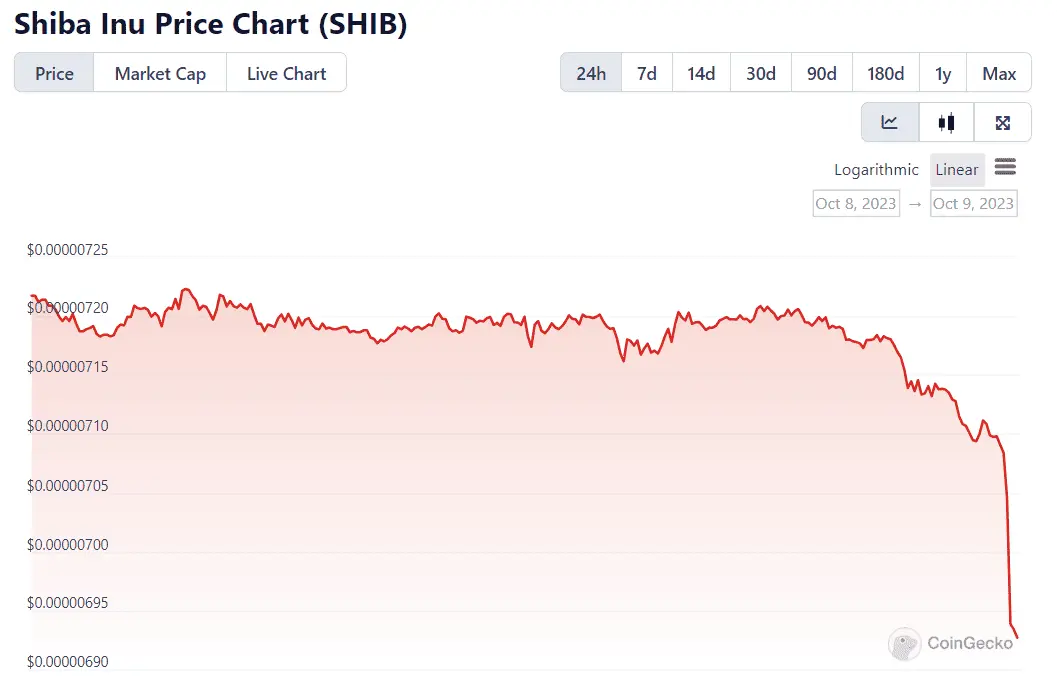Select the 24h timeframe

pyautogui.click(x=590, y=72)
